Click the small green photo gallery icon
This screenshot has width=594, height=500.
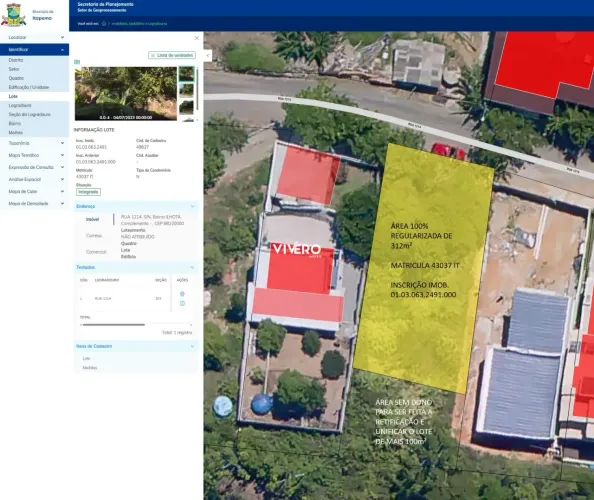77,62
